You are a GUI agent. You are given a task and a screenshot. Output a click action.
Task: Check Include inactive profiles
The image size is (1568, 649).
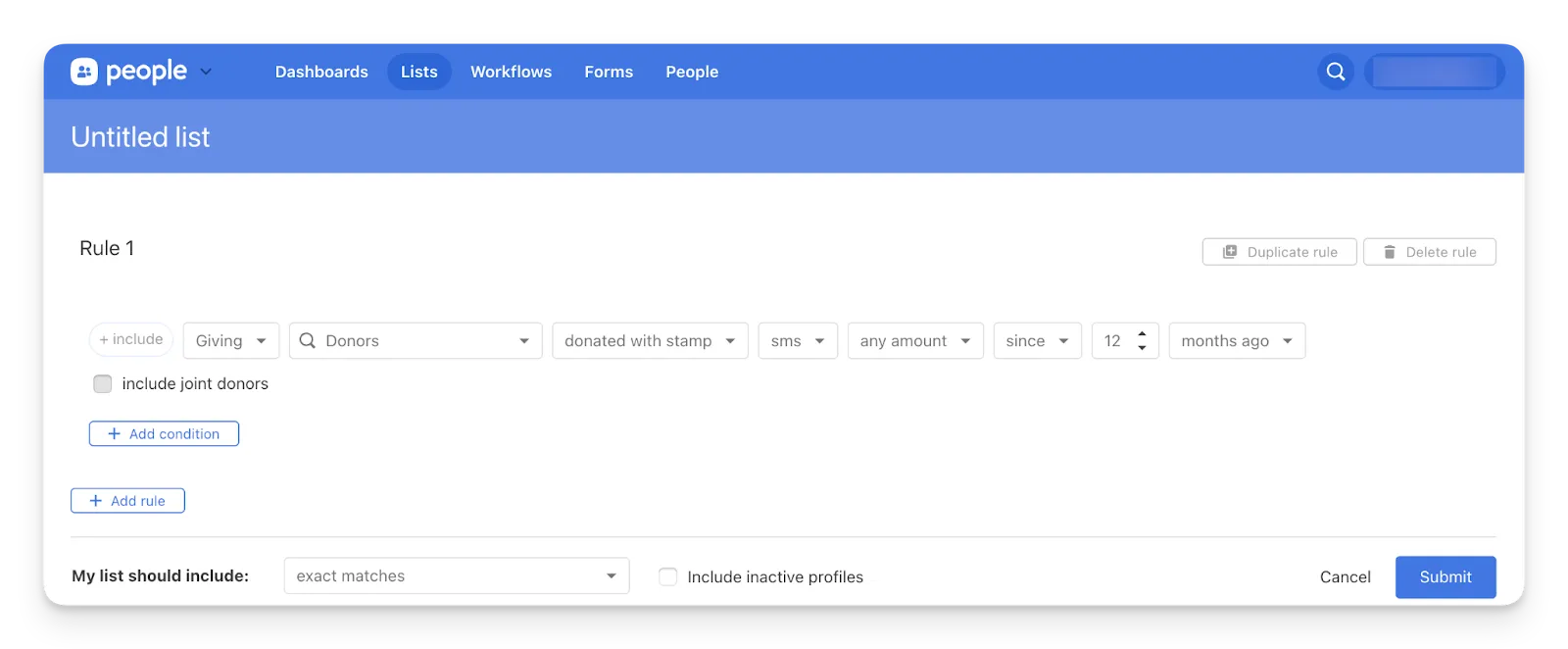pos(668,577)
